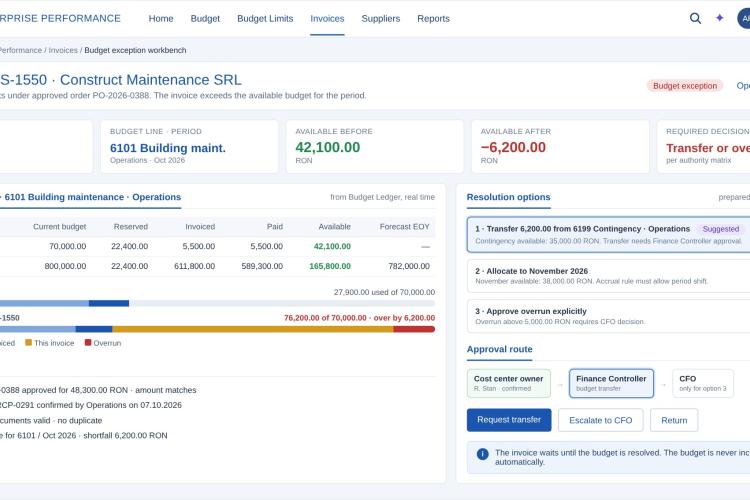Click the 165,800.00 available cell
Image resolution: width=750 pixels, height=500 pixels.
click(330, 266)
